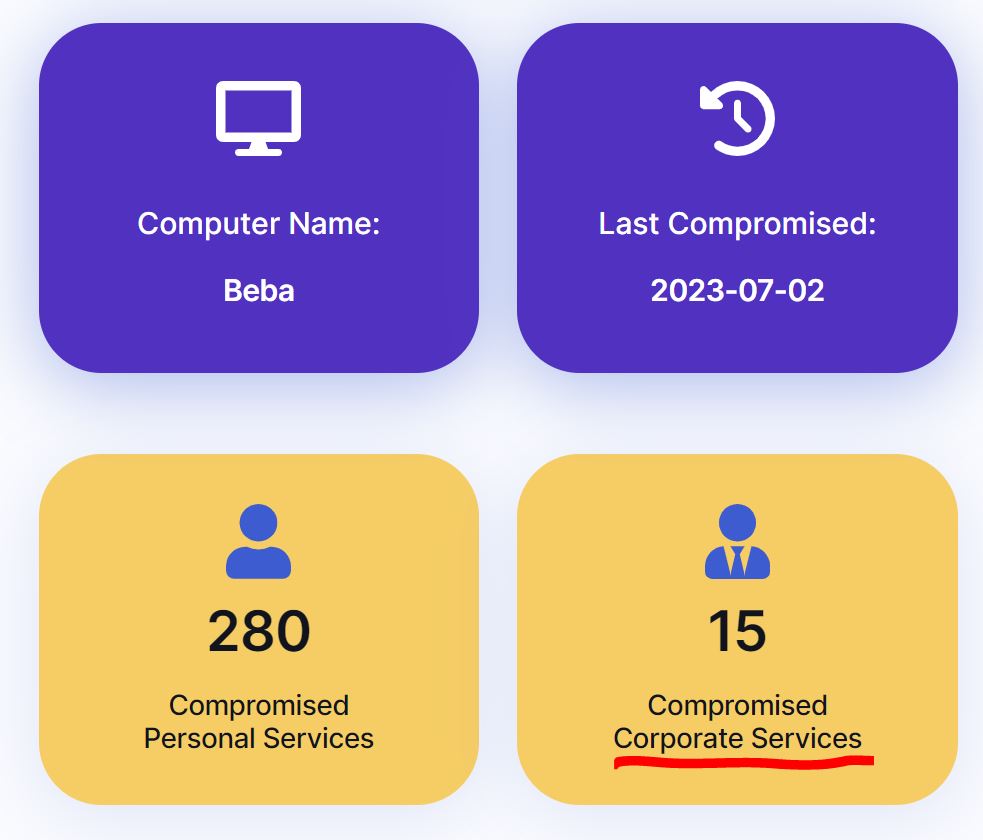Select the Last Compromised label
Viewport: 983px width, 840px height.
click(x=737, y=224)
